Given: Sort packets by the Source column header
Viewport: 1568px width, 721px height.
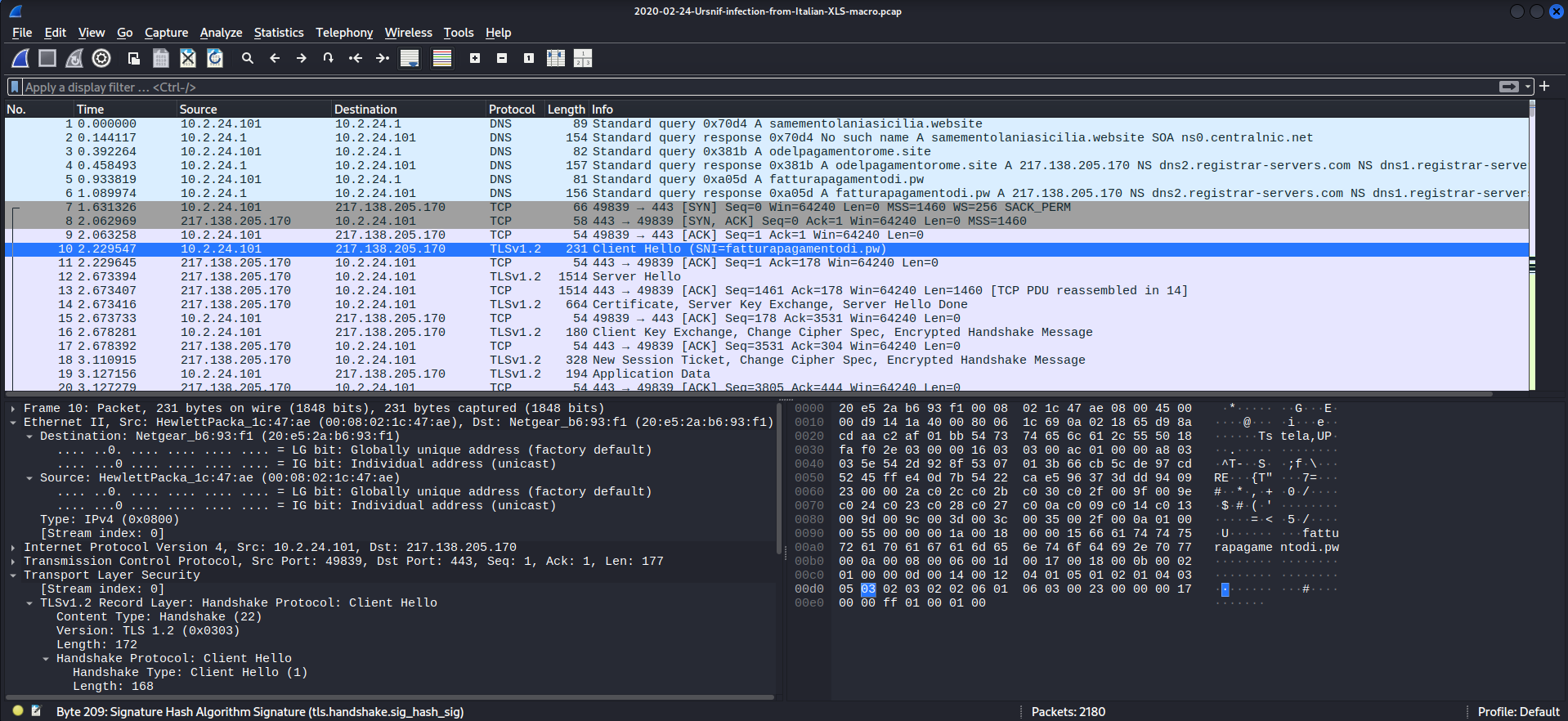Looking at the screenshot, I should click(x=253, y=109).
